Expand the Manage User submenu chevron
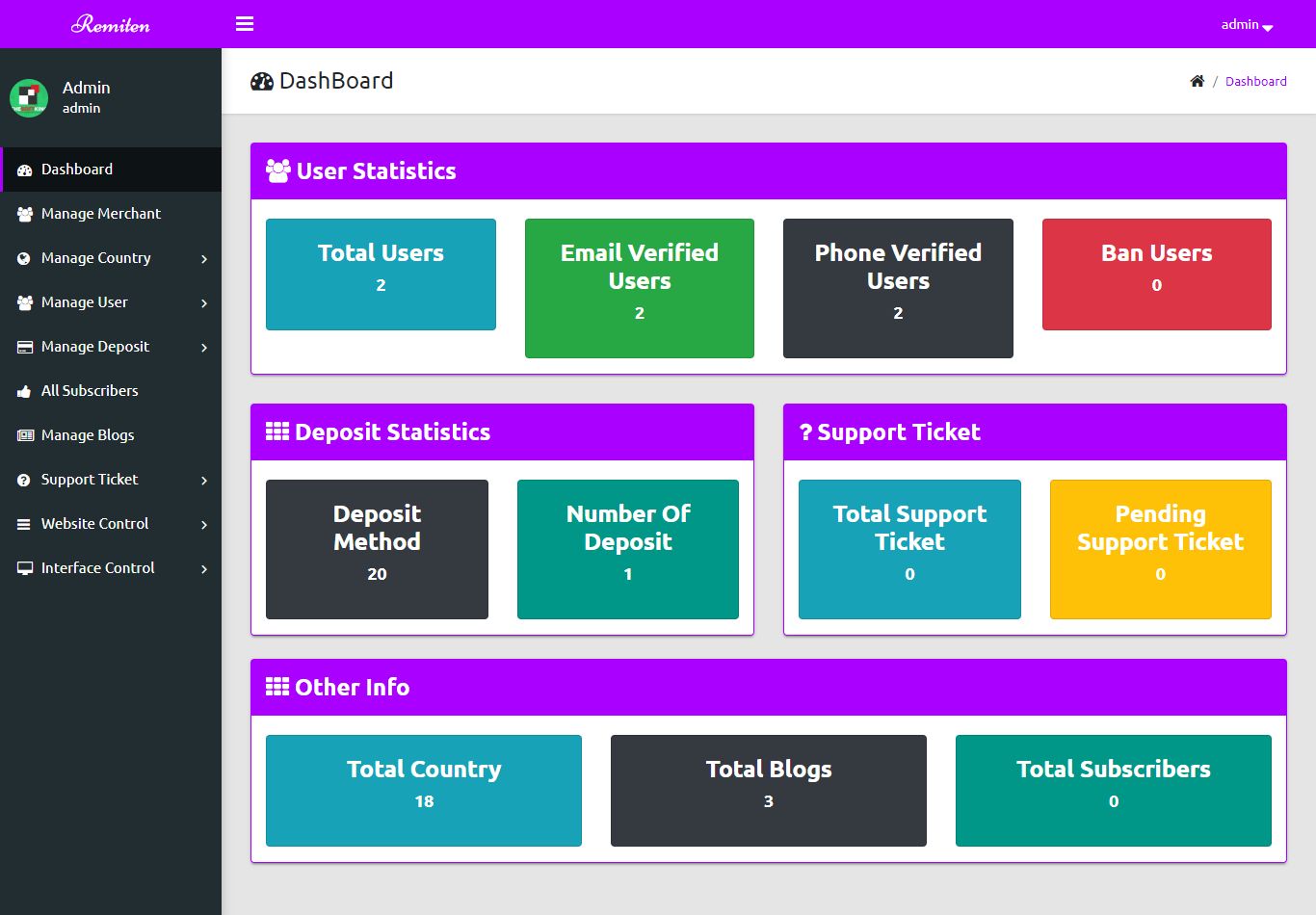Screen dimensions: 1316x915 pos(204,303)
